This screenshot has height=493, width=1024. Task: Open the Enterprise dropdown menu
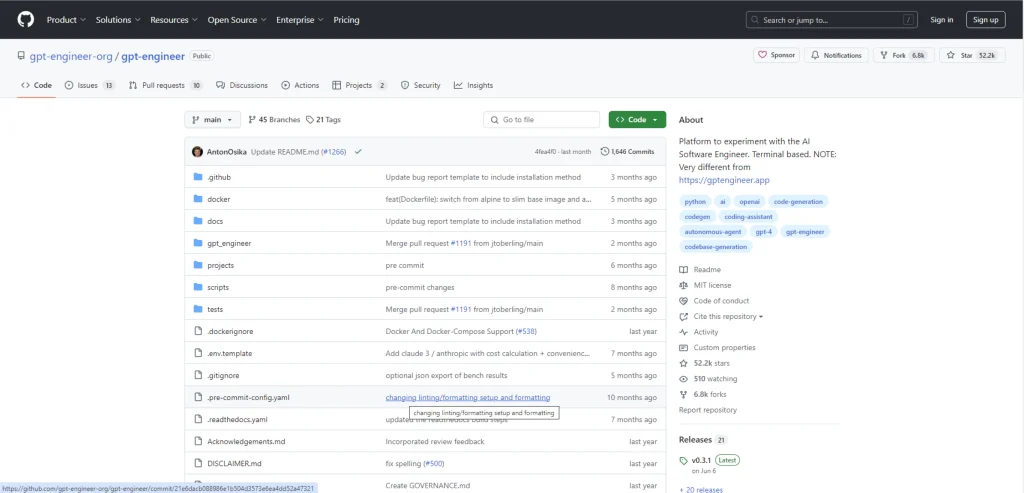tap(300, 20)
